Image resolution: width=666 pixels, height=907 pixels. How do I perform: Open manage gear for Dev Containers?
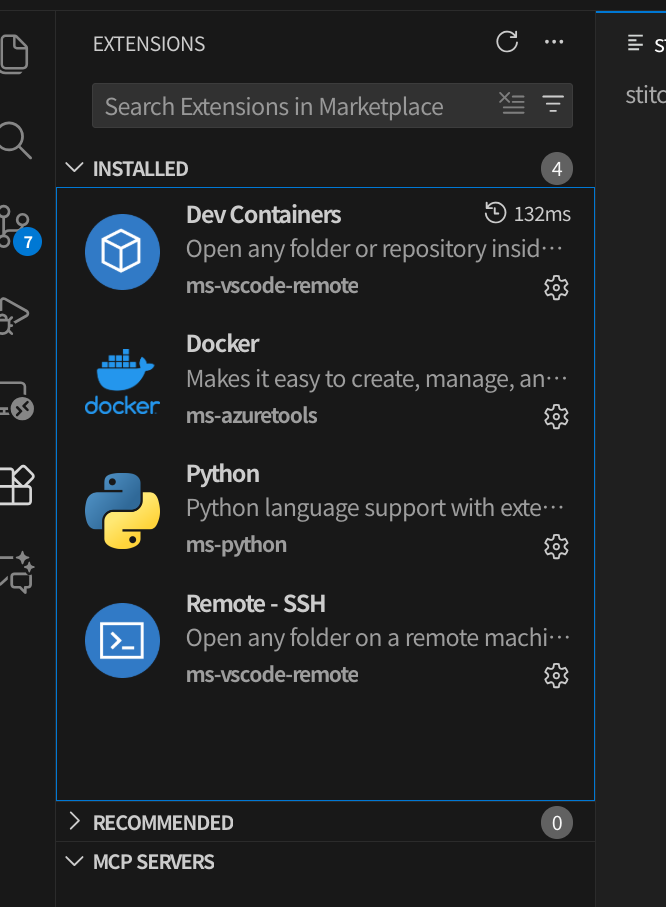555,287
